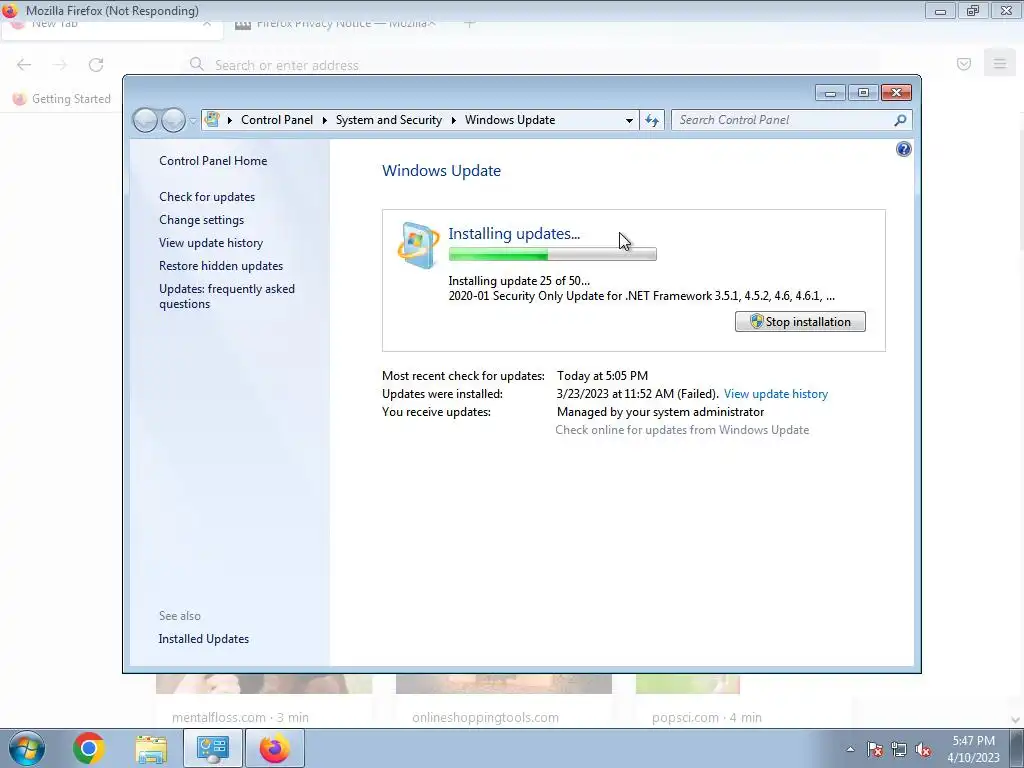Viewport: 1024px width, 768px height.
Task: Click the Installing updates... heading
Action: 514,234
